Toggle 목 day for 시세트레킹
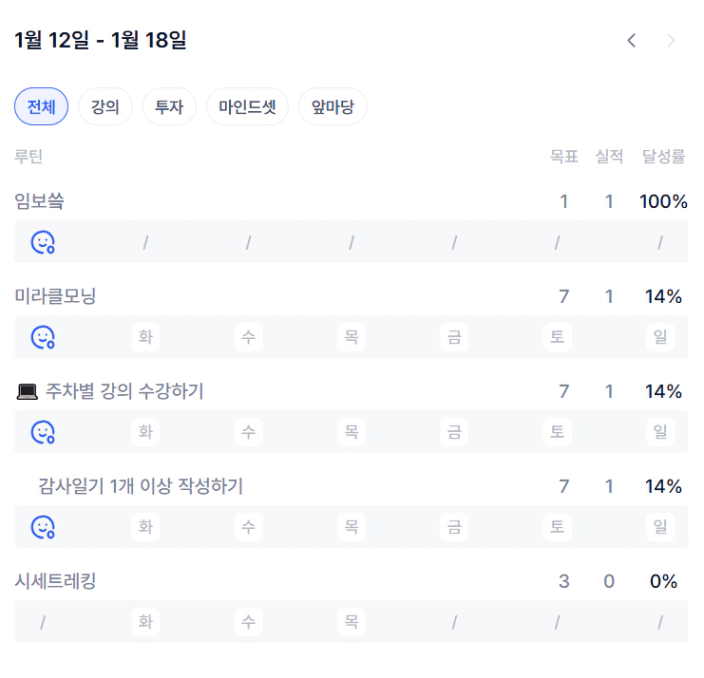 [x=351, y=622]
